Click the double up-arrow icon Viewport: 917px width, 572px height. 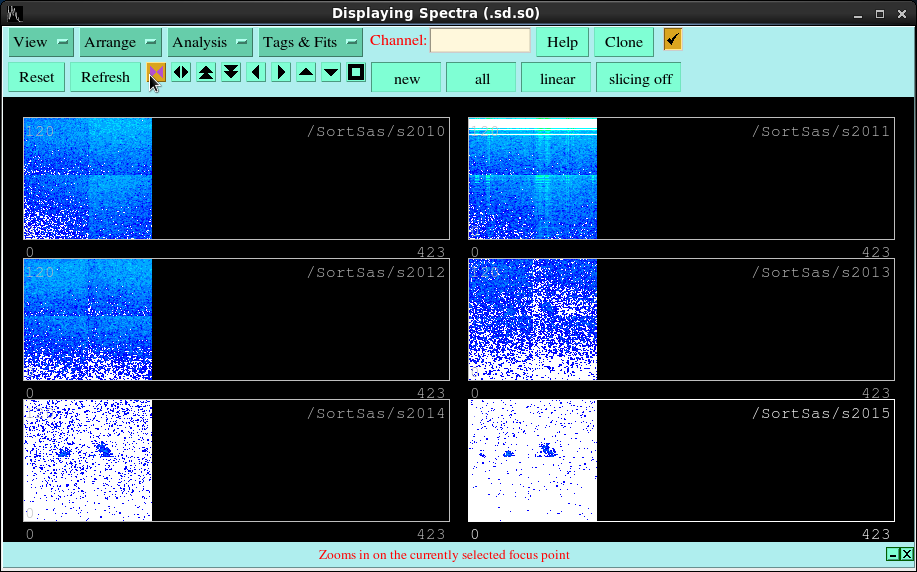click(x=206, y=73)
